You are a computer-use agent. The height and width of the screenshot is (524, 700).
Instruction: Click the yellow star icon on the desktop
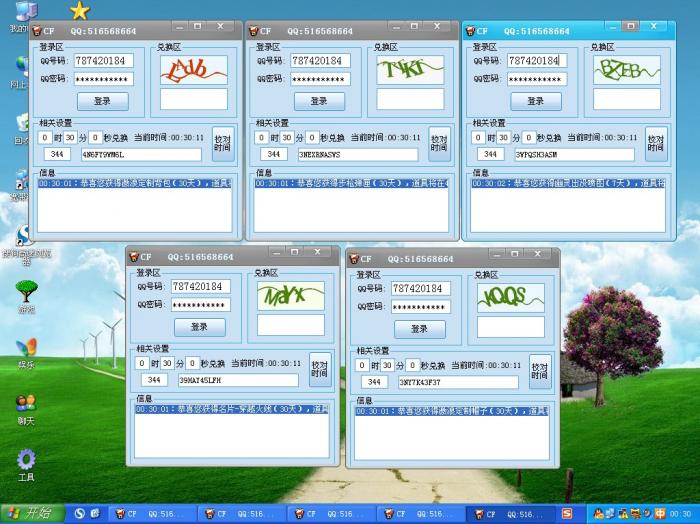[x=79, y=11]
